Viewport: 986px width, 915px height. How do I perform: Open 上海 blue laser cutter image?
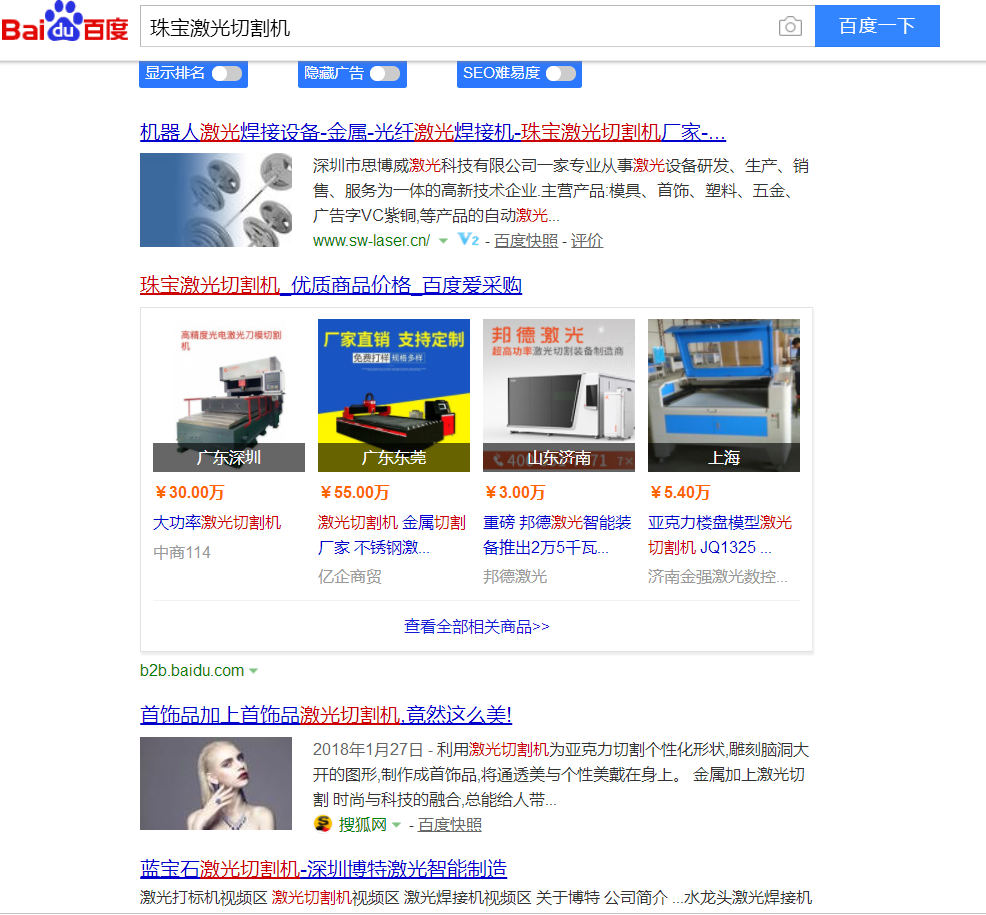(x=724, y=395)
